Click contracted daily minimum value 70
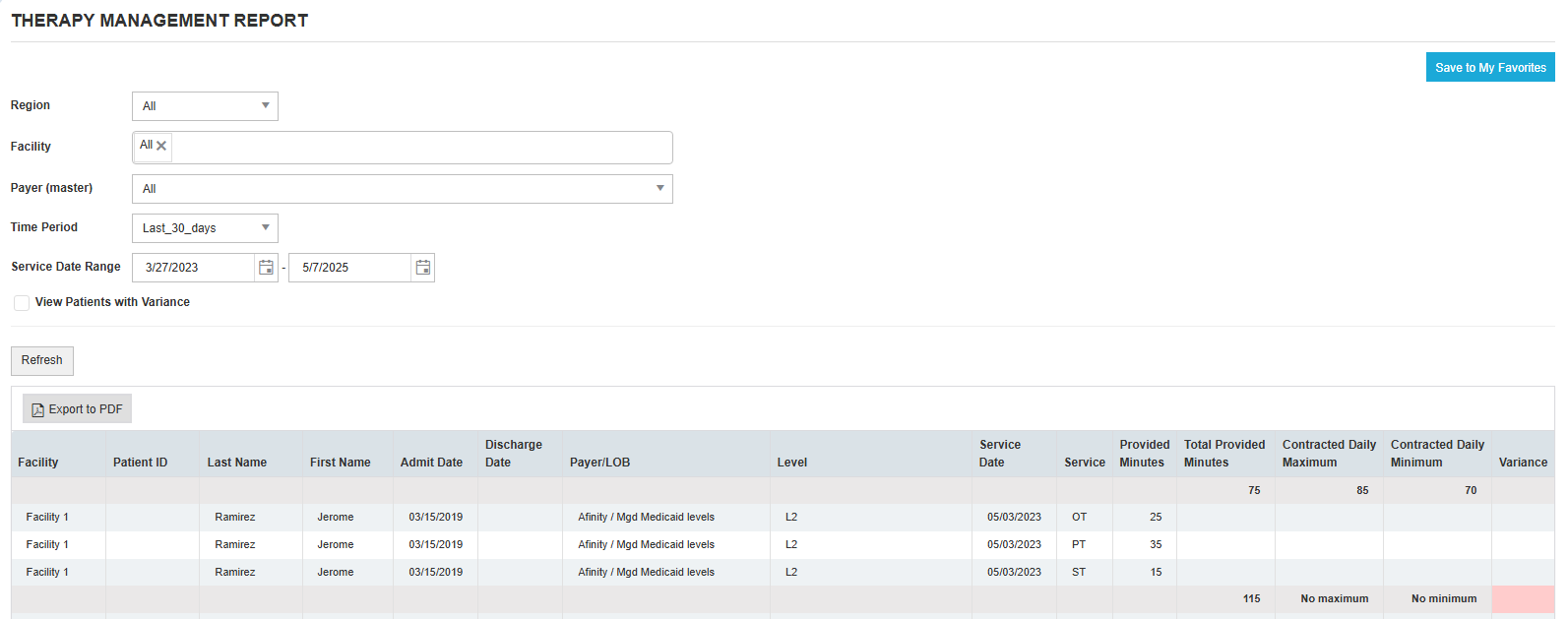 [x=1471, y=490]
